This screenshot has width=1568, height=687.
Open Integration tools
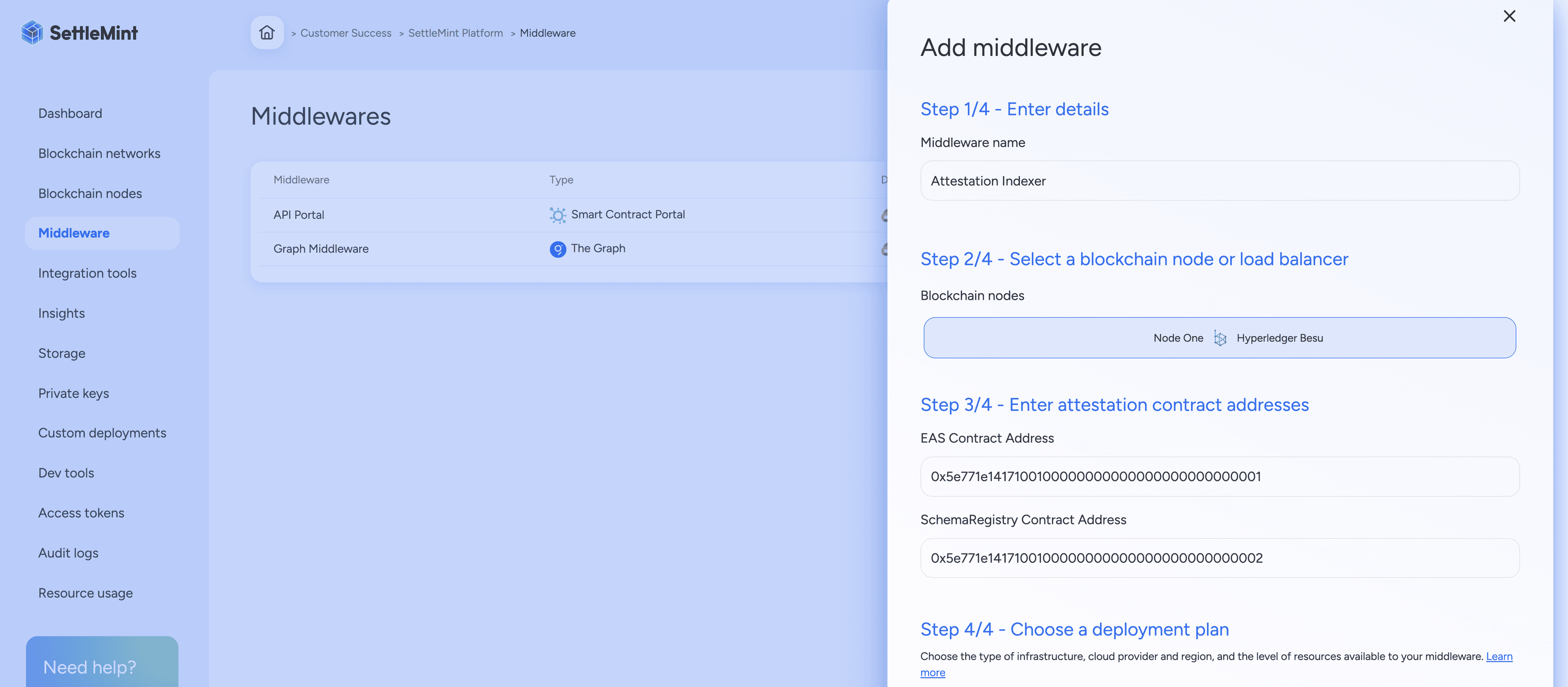pyautogui.click(x=87, y=274)
